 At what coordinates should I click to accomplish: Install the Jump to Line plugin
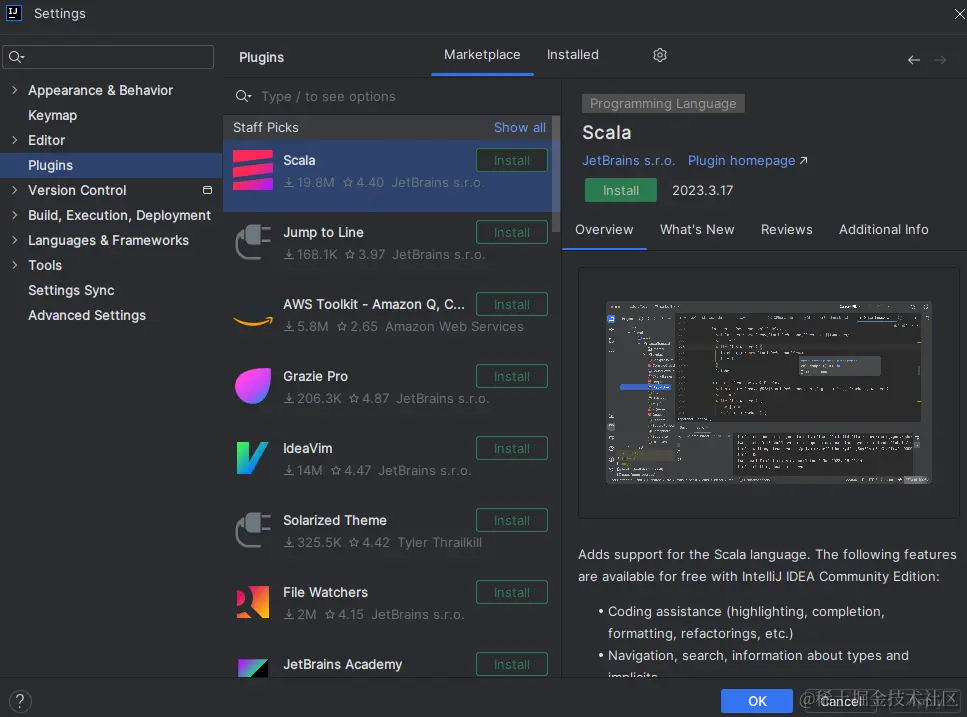click(511, 232)
